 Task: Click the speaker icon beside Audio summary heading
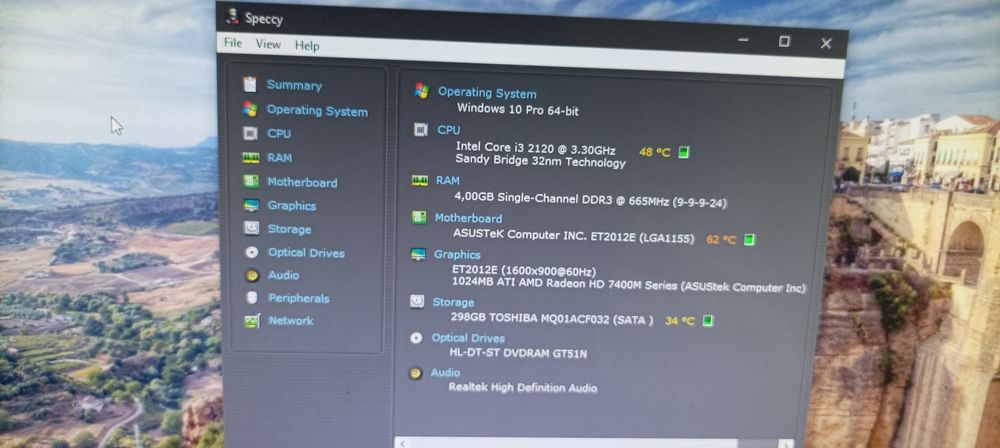pos(415,373)
